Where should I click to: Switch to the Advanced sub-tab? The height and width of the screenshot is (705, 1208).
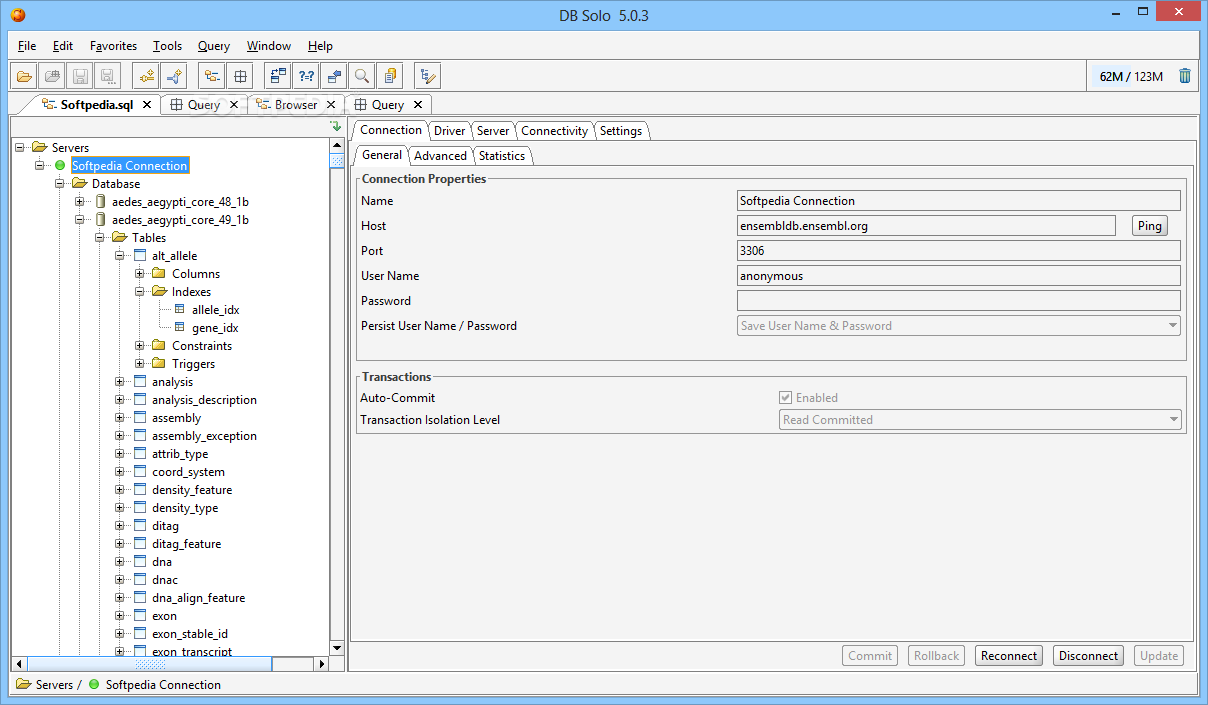coord(440,156)
